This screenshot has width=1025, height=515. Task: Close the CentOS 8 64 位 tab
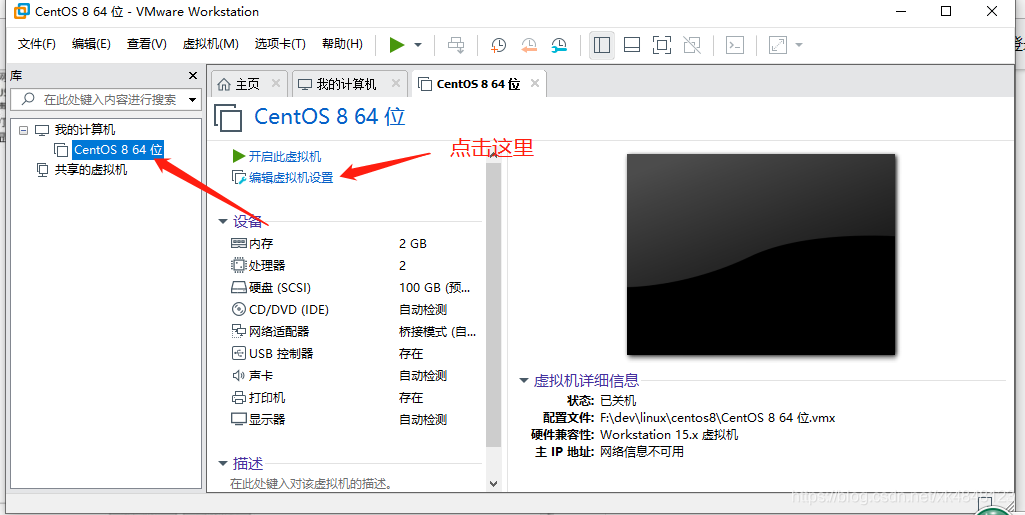pyautogui.click(x=535, y=83)
